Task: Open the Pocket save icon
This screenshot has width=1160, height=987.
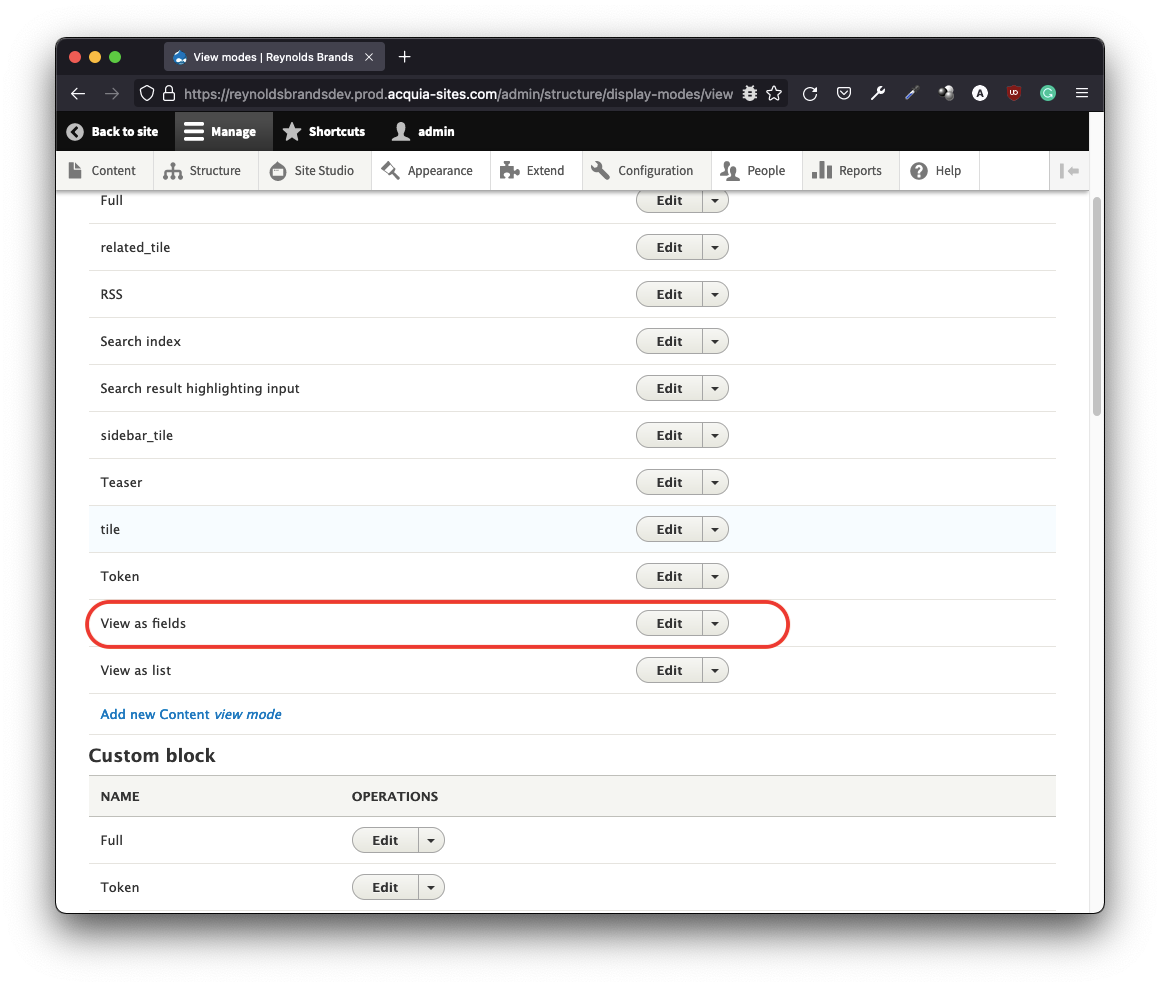Action: pos(844,93)
